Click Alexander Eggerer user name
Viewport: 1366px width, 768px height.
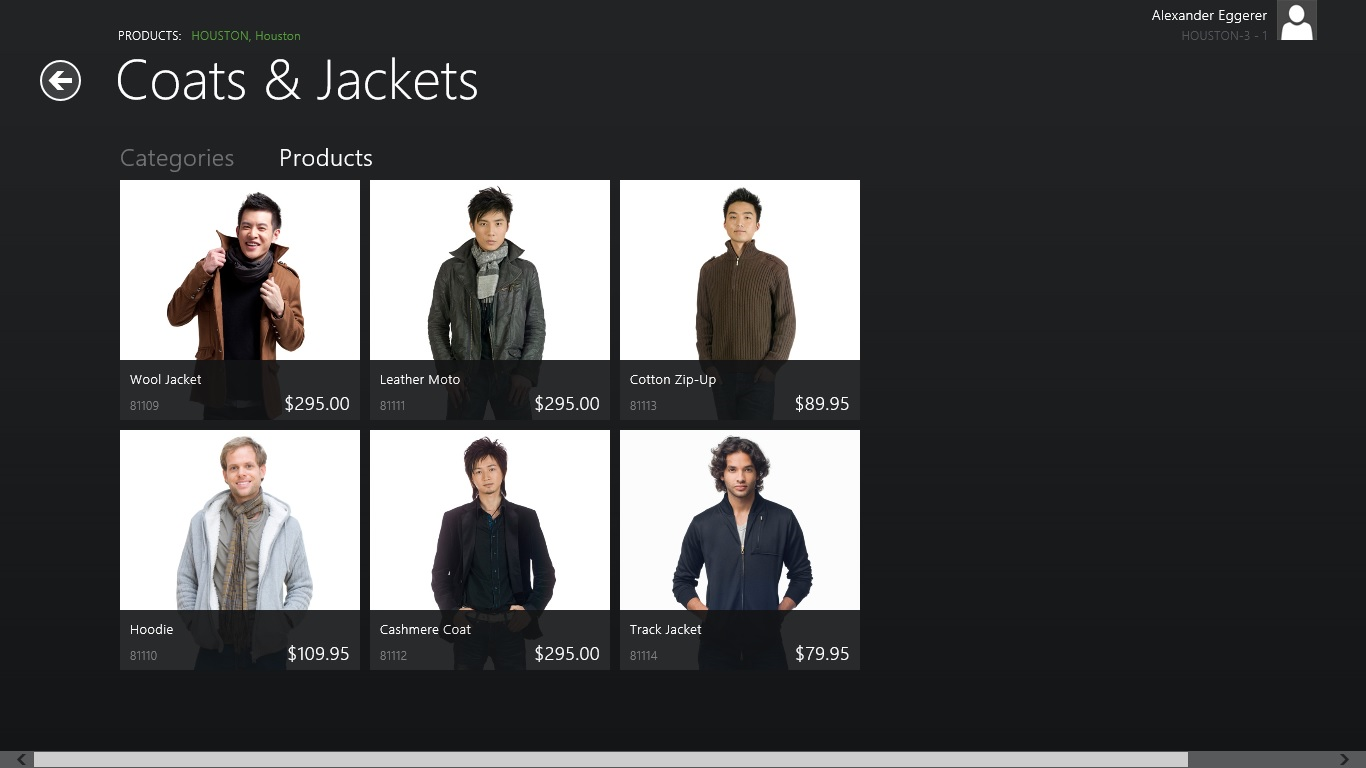1209,15
